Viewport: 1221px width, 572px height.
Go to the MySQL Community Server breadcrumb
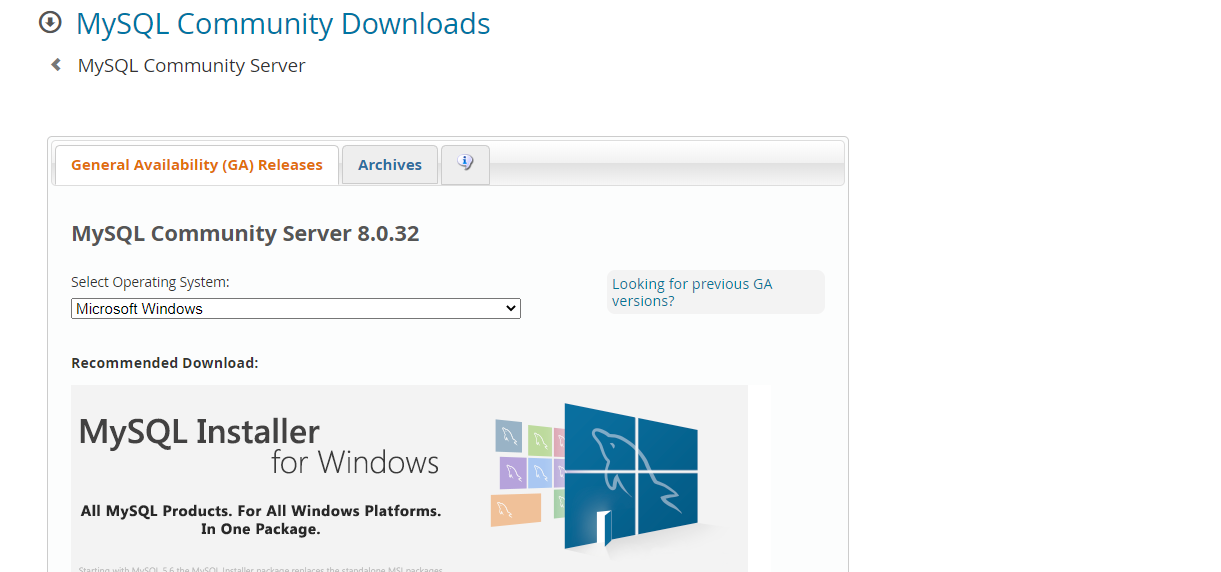tap(192, 66)
